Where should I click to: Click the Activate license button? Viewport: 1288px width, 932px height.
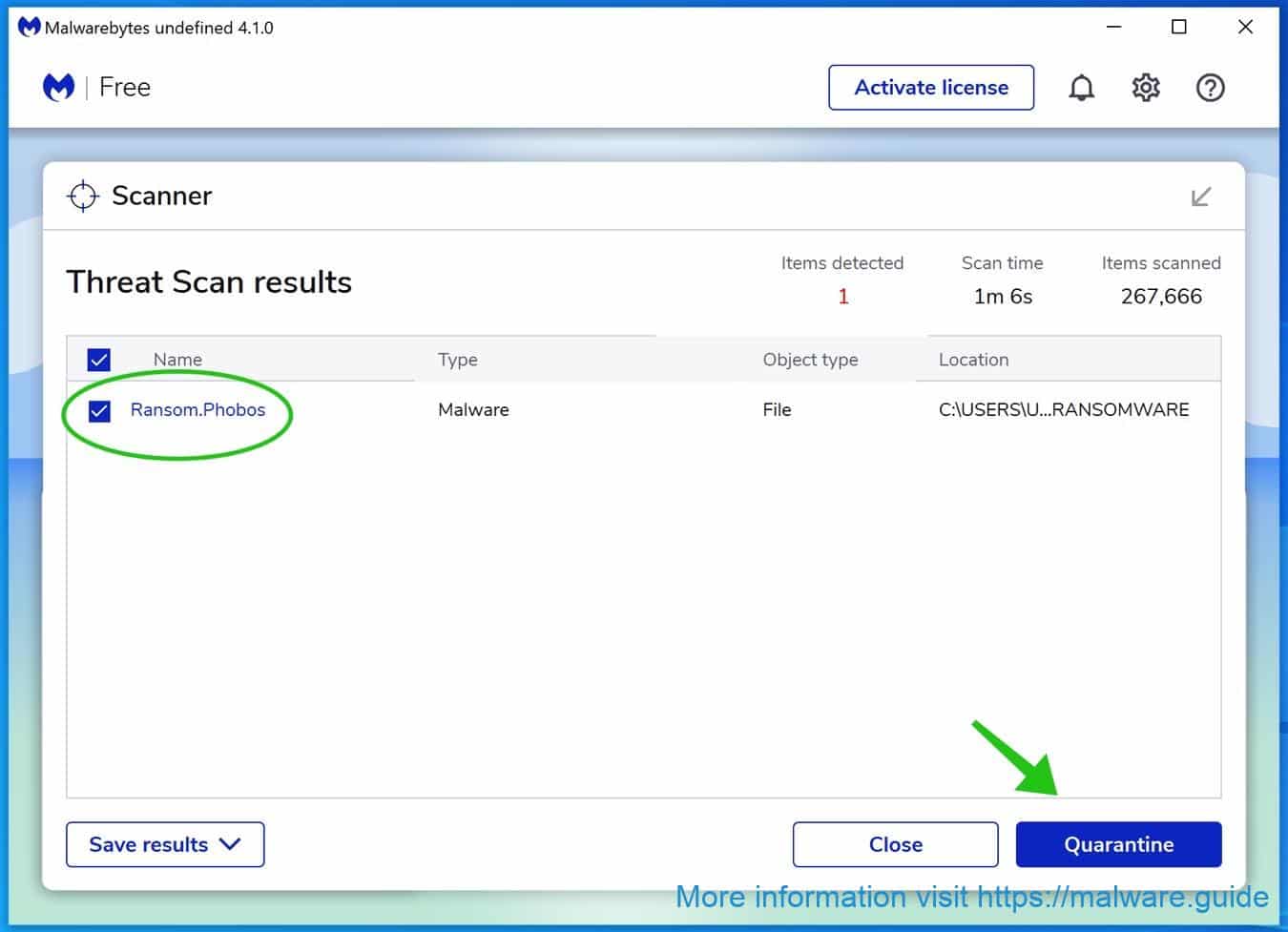[931, 88]
